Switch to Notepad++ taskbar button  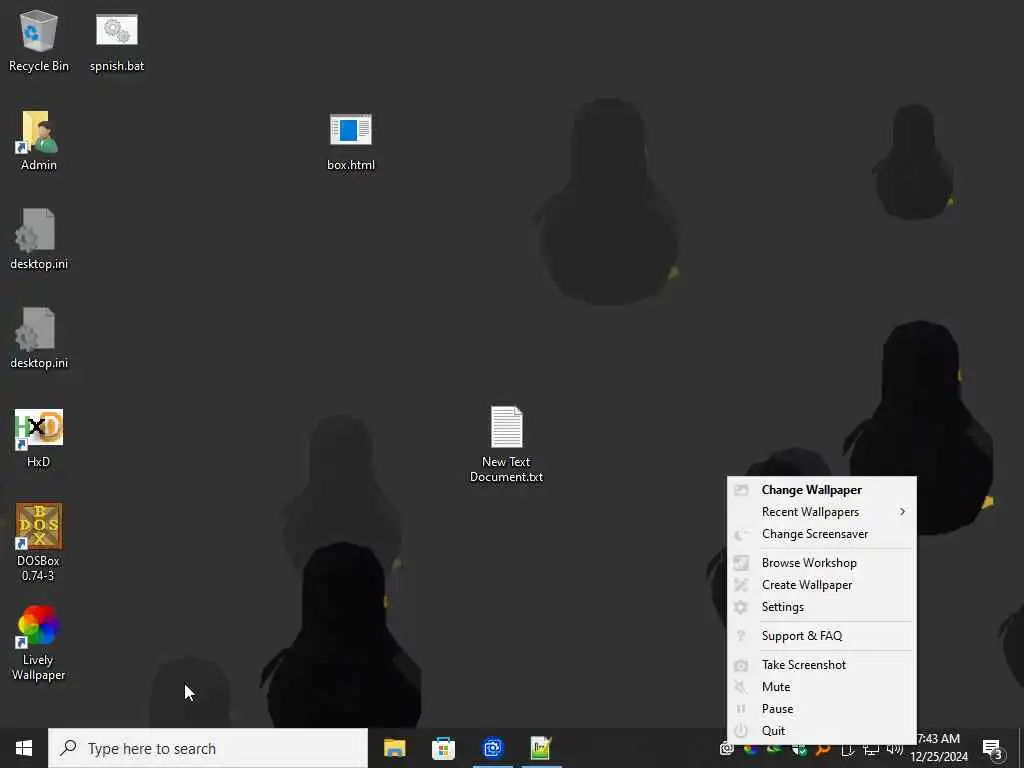(x=541, y=748)
